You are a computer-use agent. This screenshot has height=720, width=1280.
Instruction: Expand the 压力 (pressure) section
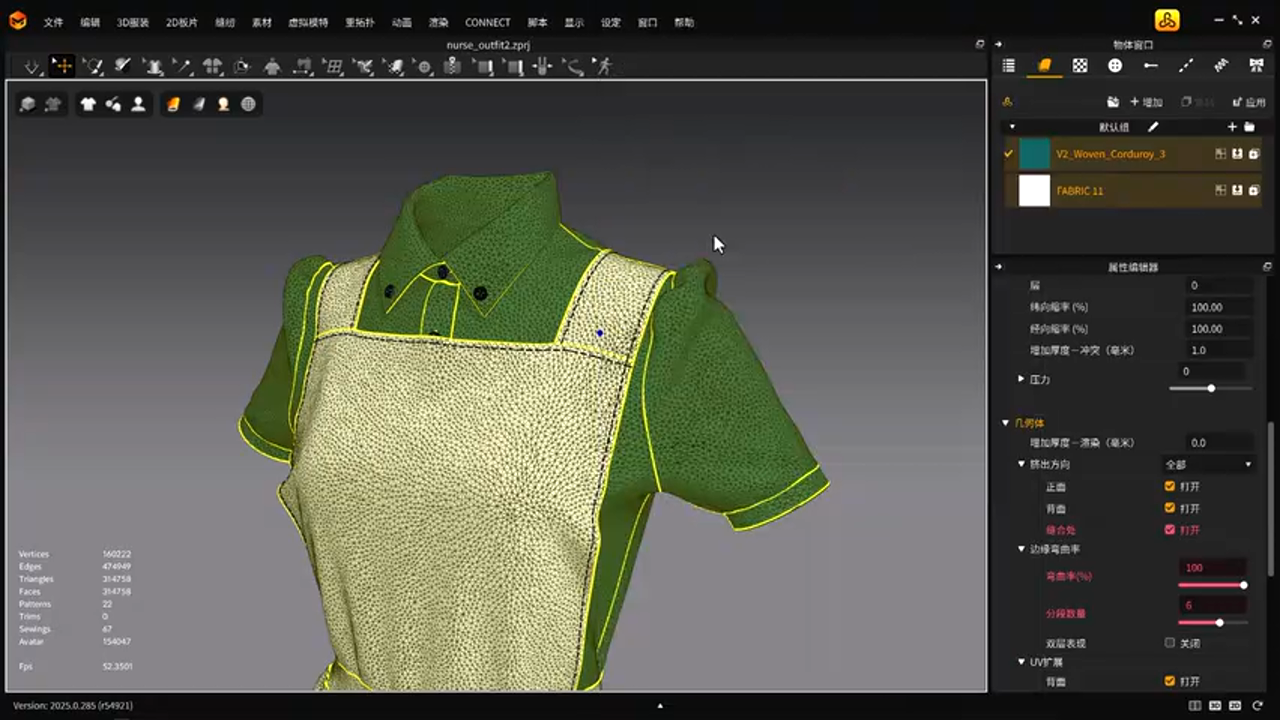pos(1021,379)
